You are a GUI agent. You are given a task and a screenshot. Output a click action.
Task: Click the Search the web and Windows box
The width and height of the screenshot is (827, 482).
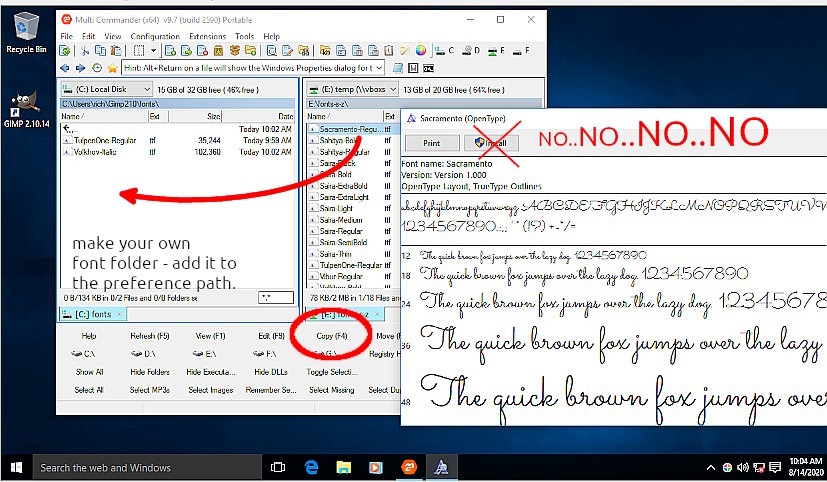tap(147, 468)
